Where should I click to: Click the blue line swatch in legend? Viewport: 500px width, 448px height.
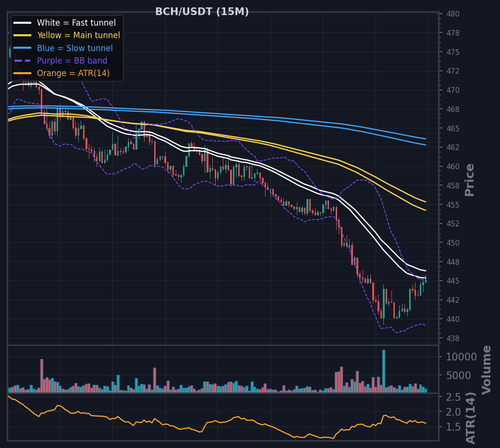22,48
